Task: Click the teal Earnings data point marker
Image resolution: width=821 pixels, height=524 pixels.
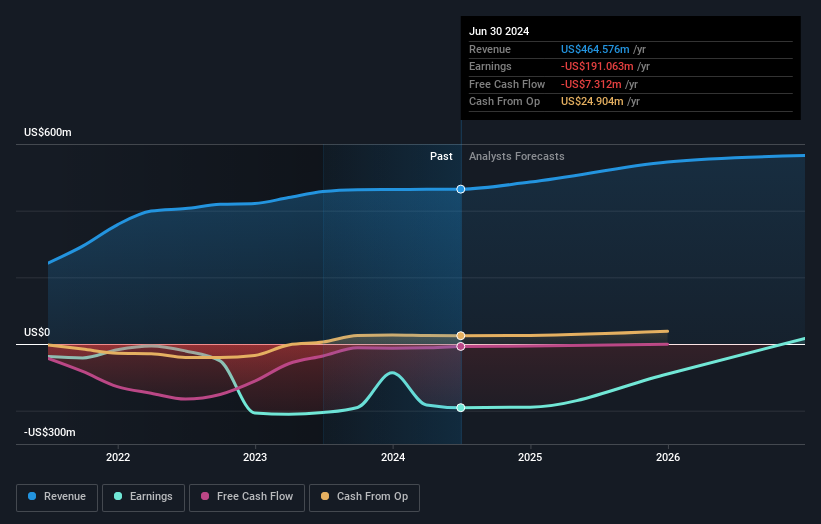Action: click(x=461, y=408)
